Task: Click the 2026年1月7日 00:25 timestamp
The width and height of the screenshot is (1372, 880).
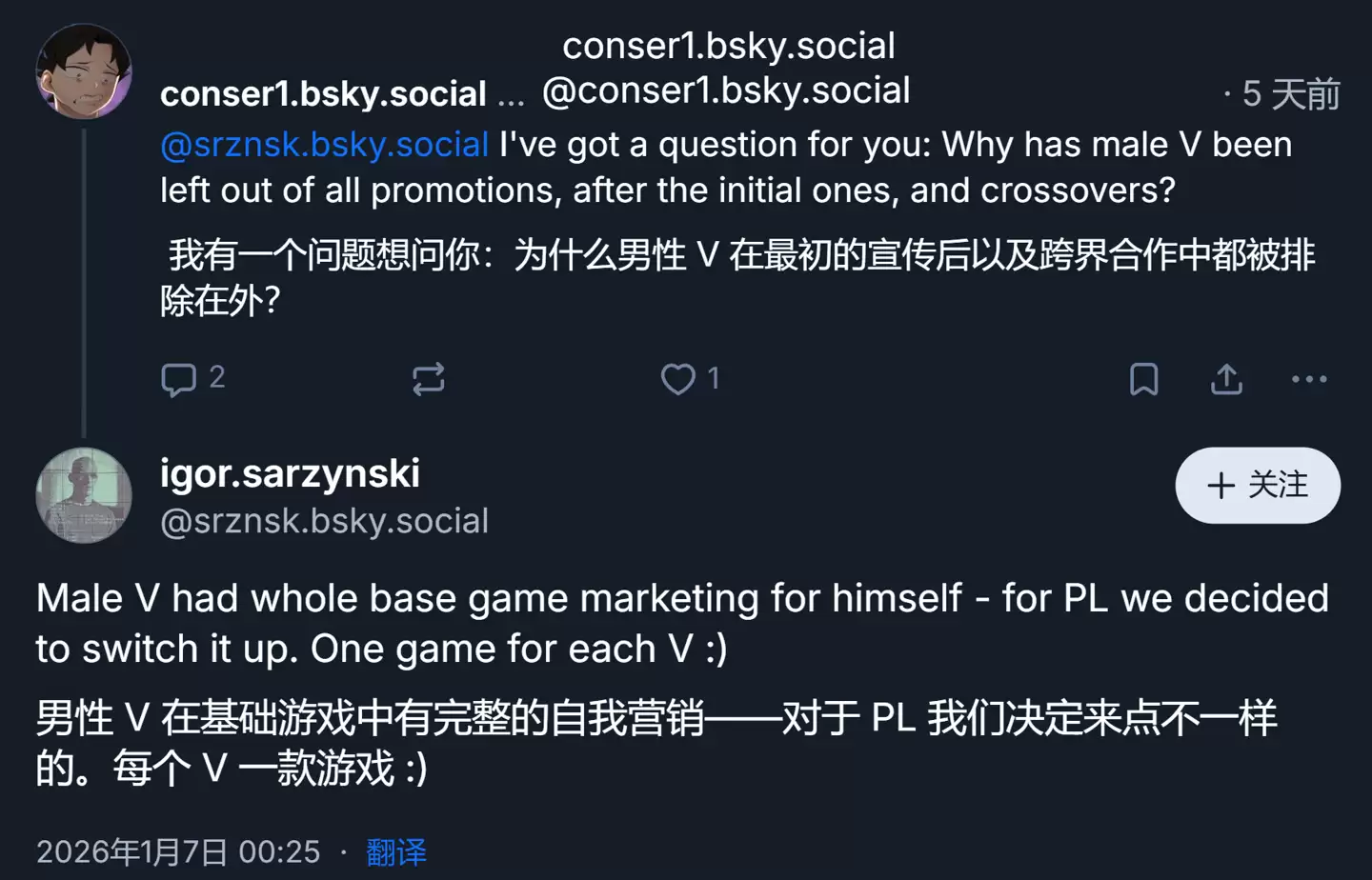Action: (177, 852)
